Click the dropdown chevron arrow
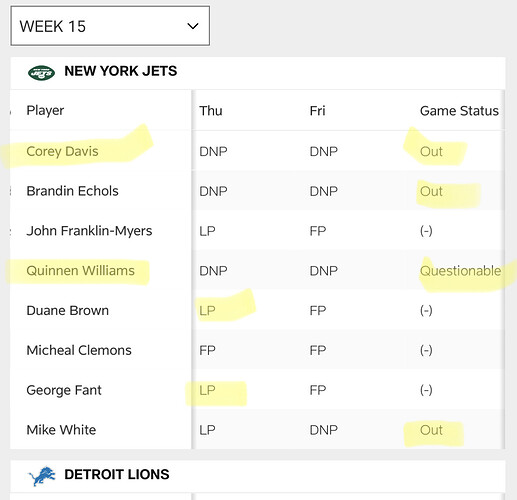 tap(193, 26)
